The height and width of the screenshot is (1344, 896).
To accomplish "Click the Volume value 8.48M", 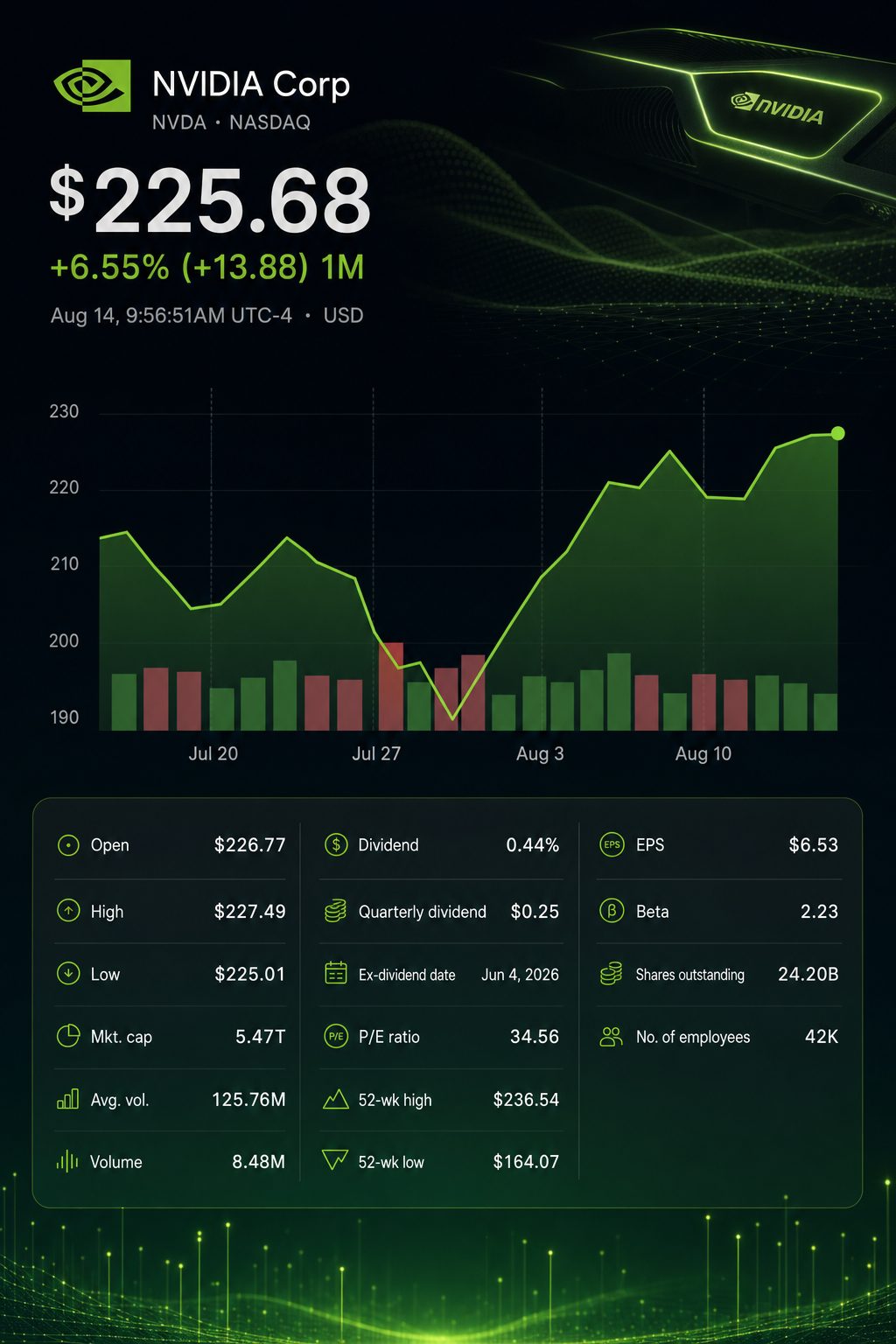I will click(258, 1162).
